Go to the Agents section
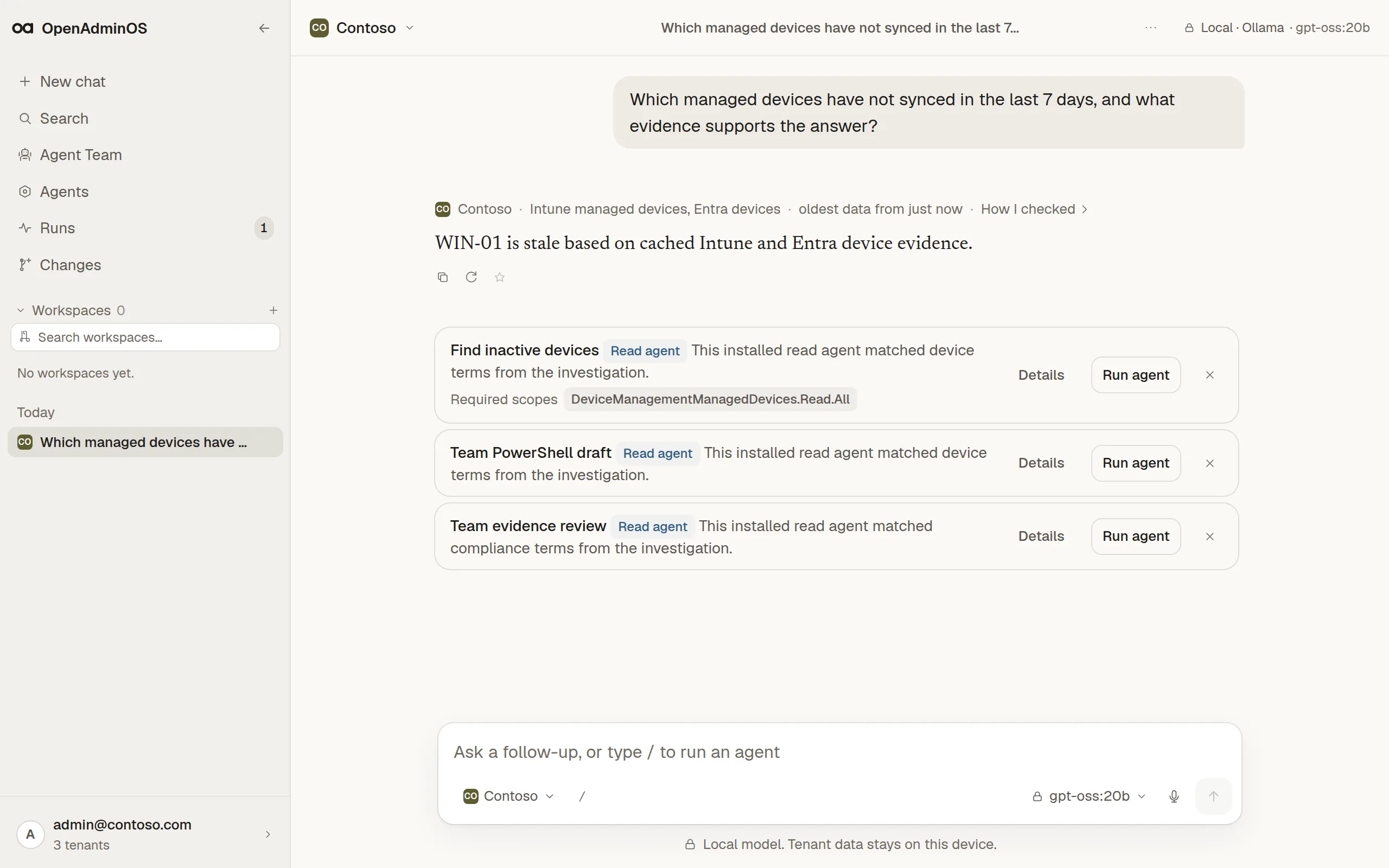The image size is (1389, 868). point(145,192)
